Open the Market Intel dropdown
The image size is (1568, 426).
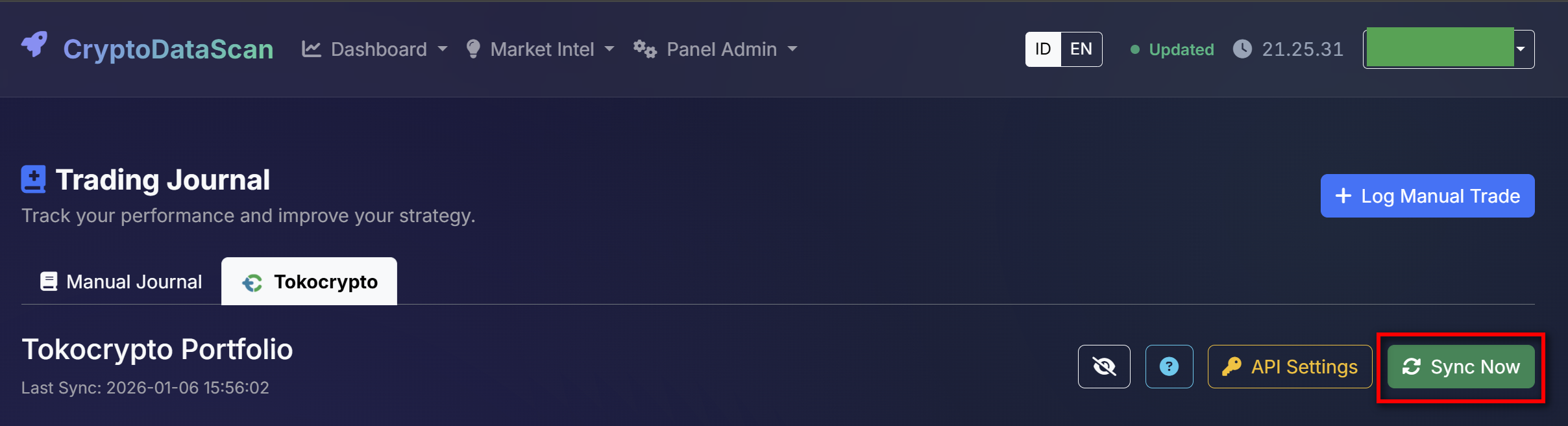[610, 49]
